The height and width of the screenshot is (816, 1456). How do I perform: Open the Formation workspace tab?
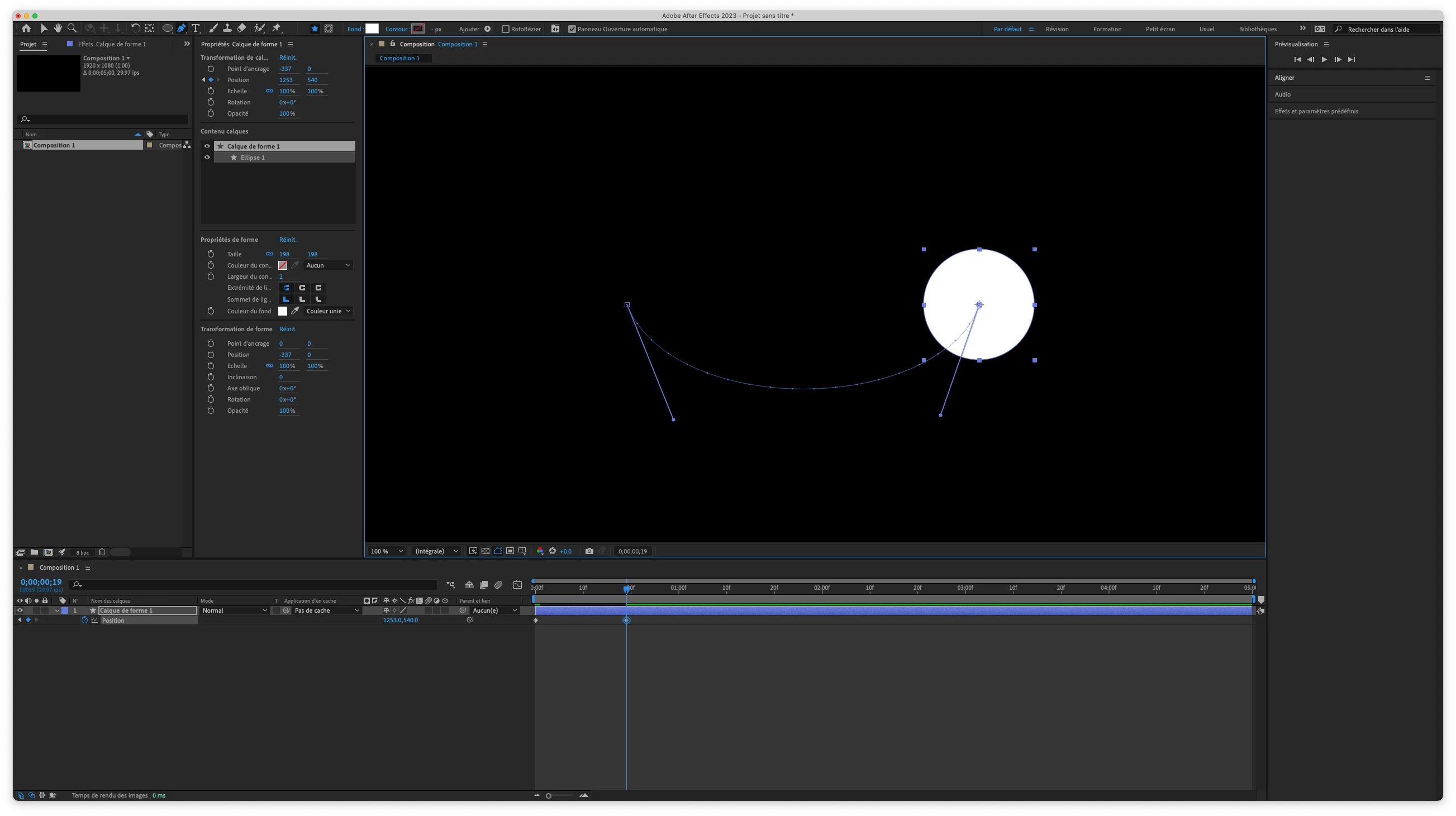[x=1107, y=29]
